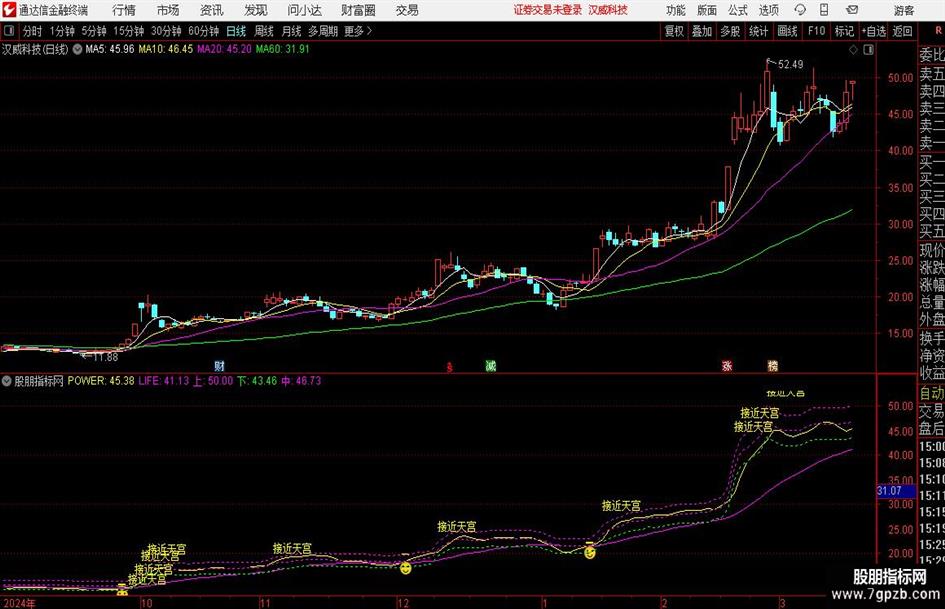Click the 11.88 low price label
Viewport: 945px width, 609px height.
(106, 357)
